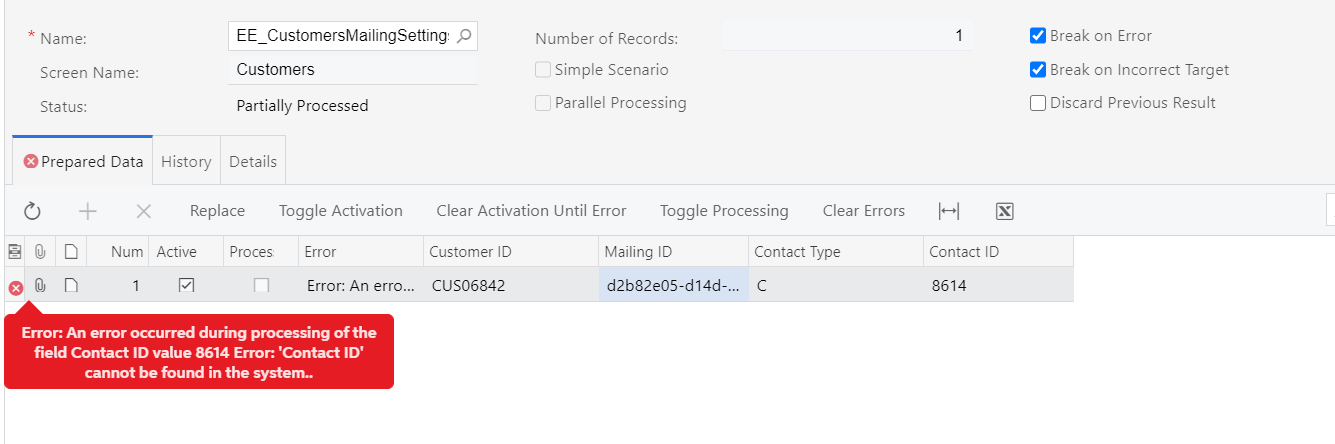Click the red error icon on row 1

tap(16, 287)
